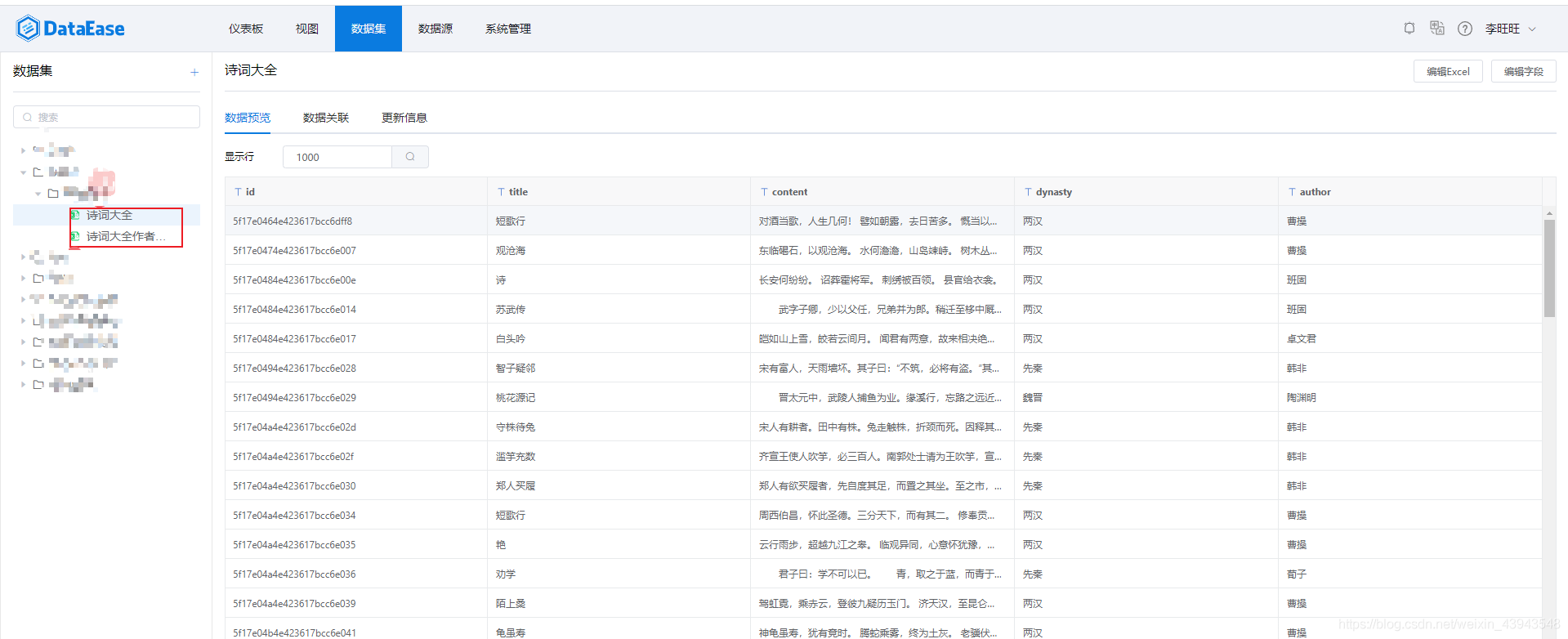Select 数据集 in the top navigation
The width and height of the screenshot is (1568, 639).
tap(369, 29)
